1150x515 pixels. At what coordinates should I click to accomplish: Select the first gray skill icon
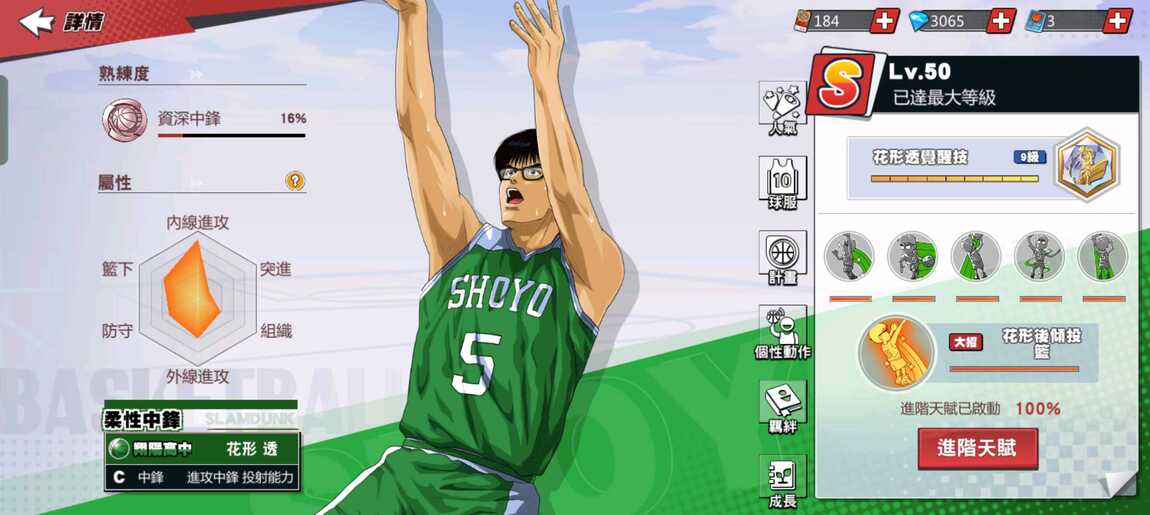(x=849, y=257)
